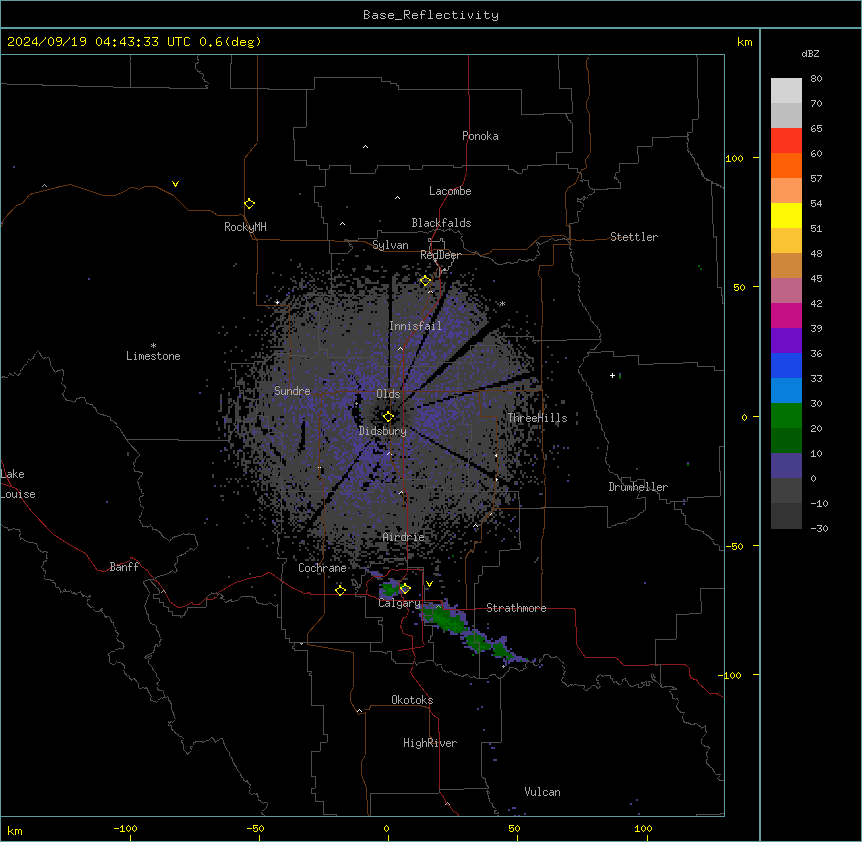Click the -30 value in the dBZ legend
The image size is (862, 842).
819,529
